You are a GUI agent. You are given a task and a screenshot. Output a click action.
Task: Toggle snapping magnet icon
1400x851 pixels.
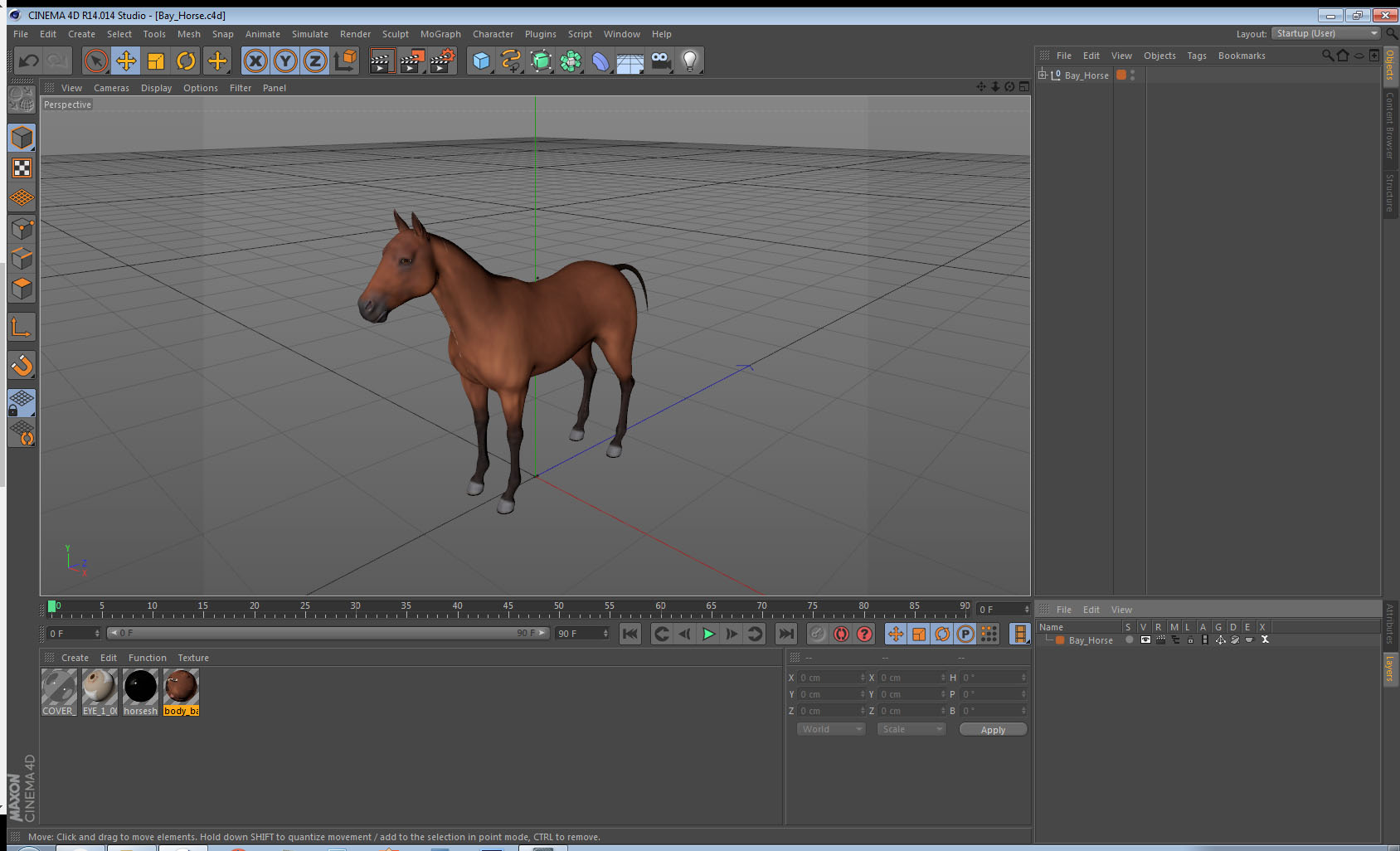tap(22, 365)
